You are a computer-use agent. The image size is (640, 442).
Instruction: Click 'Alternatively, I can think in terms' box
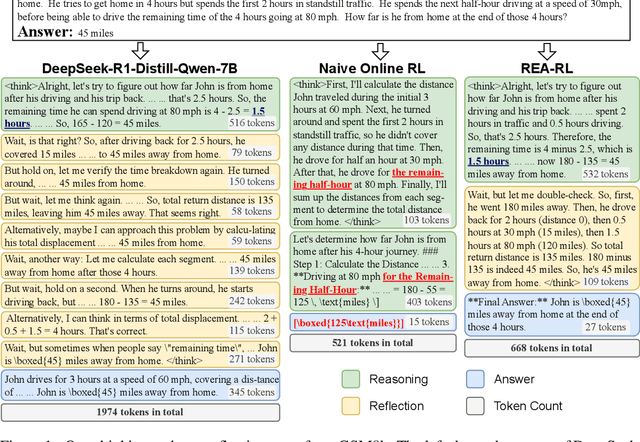[x=140, y=325]
